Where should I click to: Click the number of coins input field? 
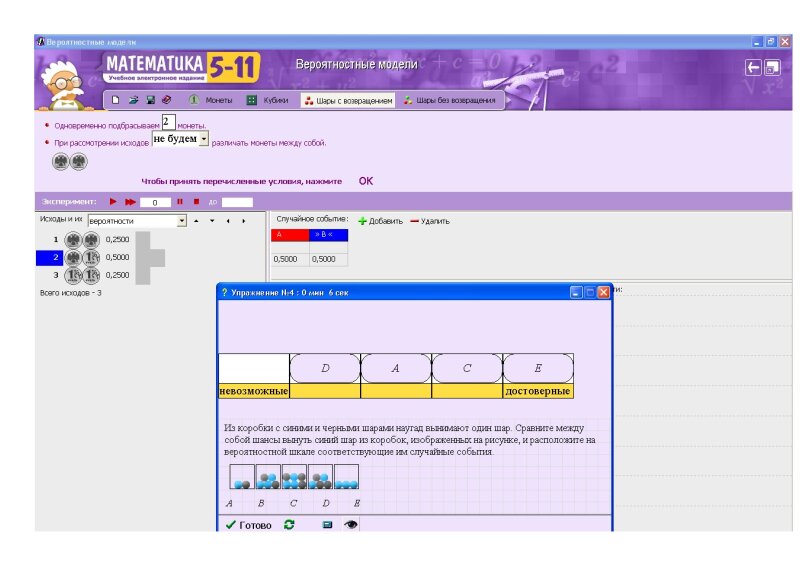[x=168, y=121]
